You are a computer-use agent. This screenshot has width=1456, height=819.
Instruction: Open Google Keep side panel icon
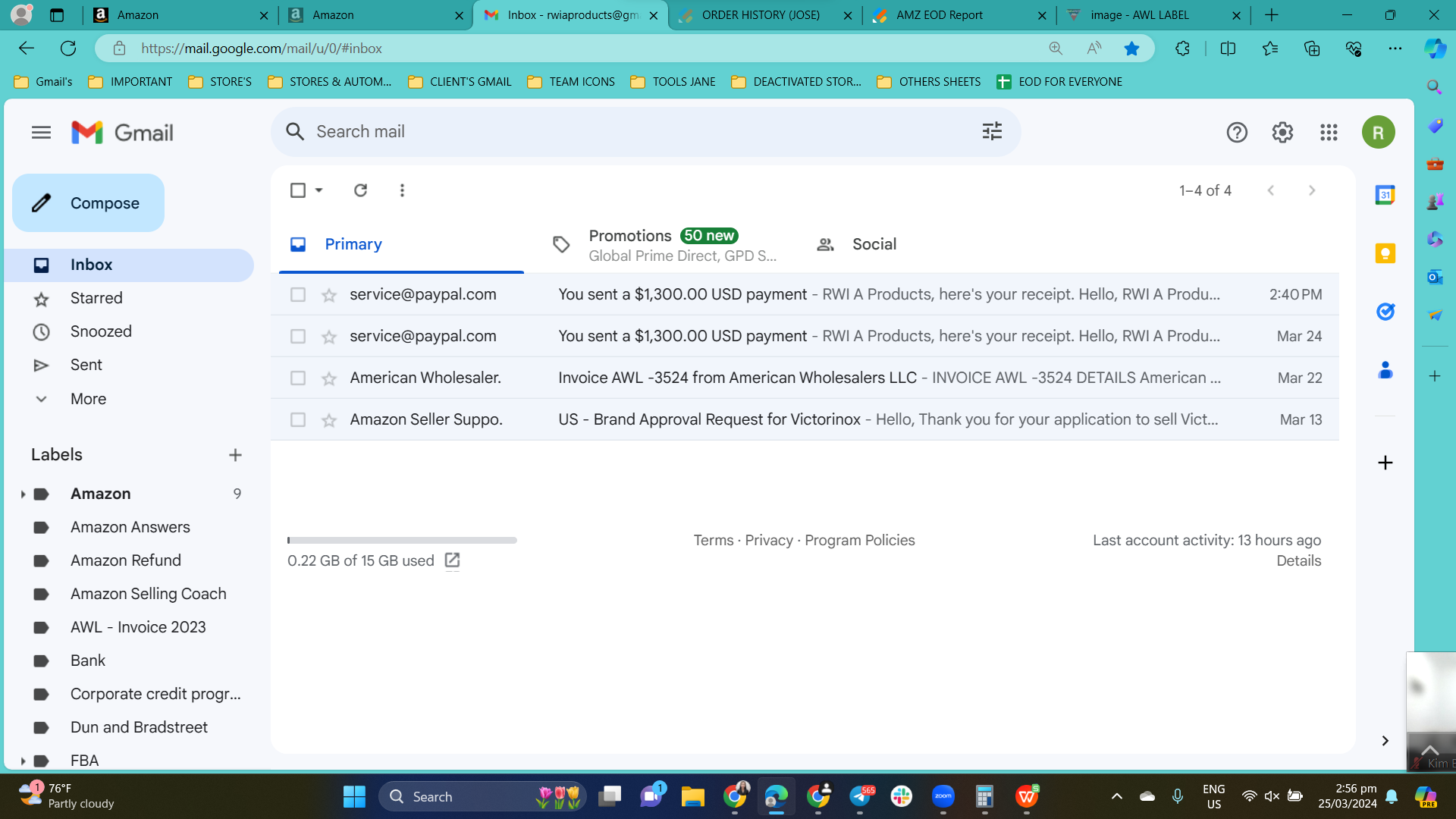pos(1385,253)
